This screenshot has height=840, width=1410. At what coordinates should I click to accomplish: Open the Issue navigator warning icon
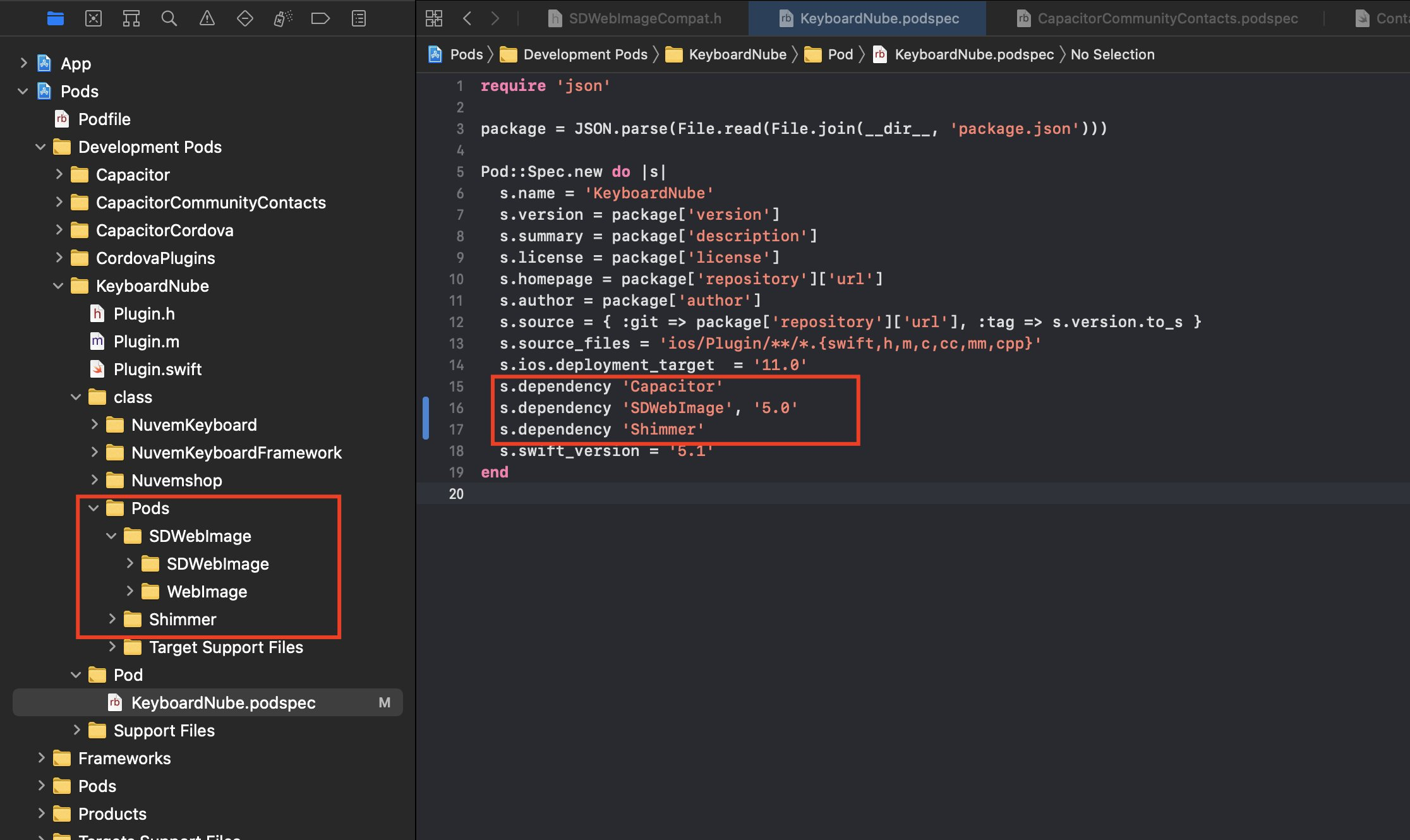click(207, 18)
